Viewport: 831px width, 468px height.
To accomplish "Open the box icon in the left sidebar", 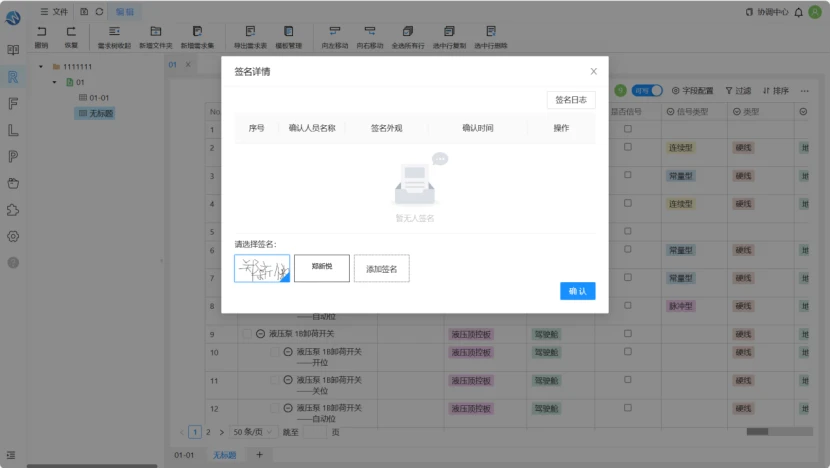I will coord(13,183).
